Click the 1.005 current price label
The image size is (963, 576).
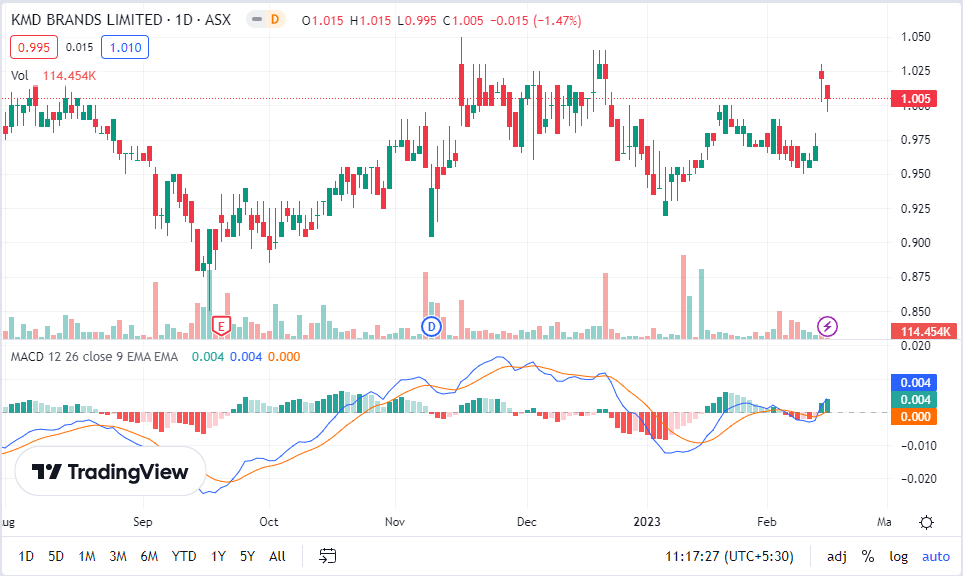[x=915, y=98]
